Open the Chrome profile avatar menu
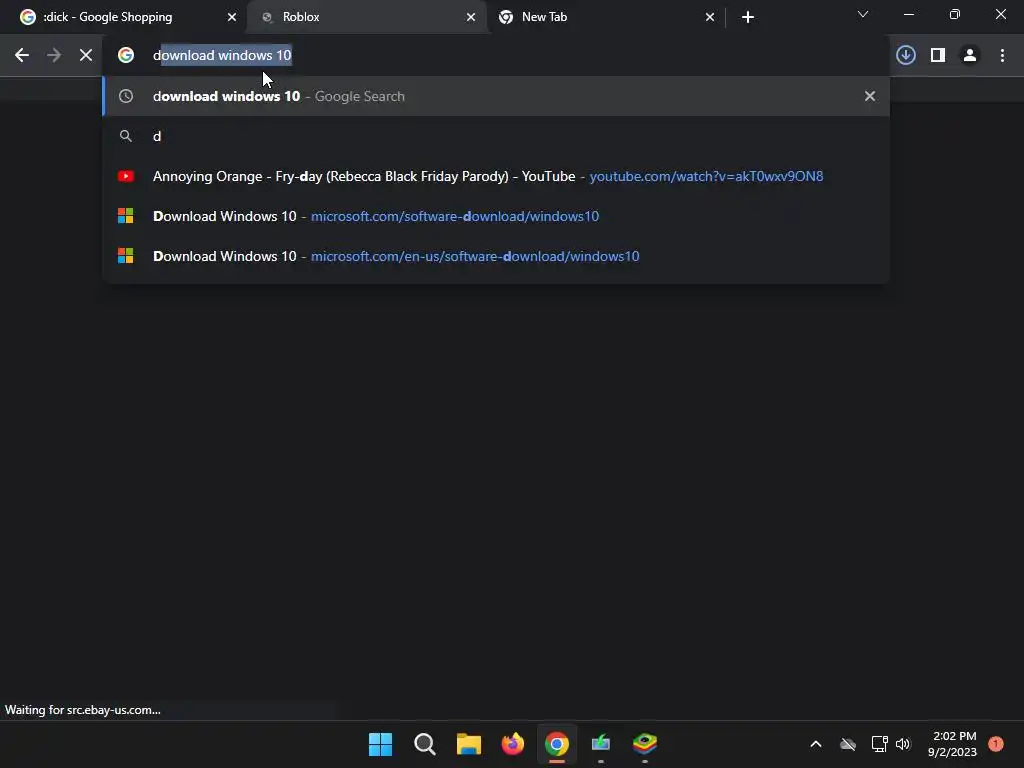The height and width of the screenshot is (768, 1024). 970,56
